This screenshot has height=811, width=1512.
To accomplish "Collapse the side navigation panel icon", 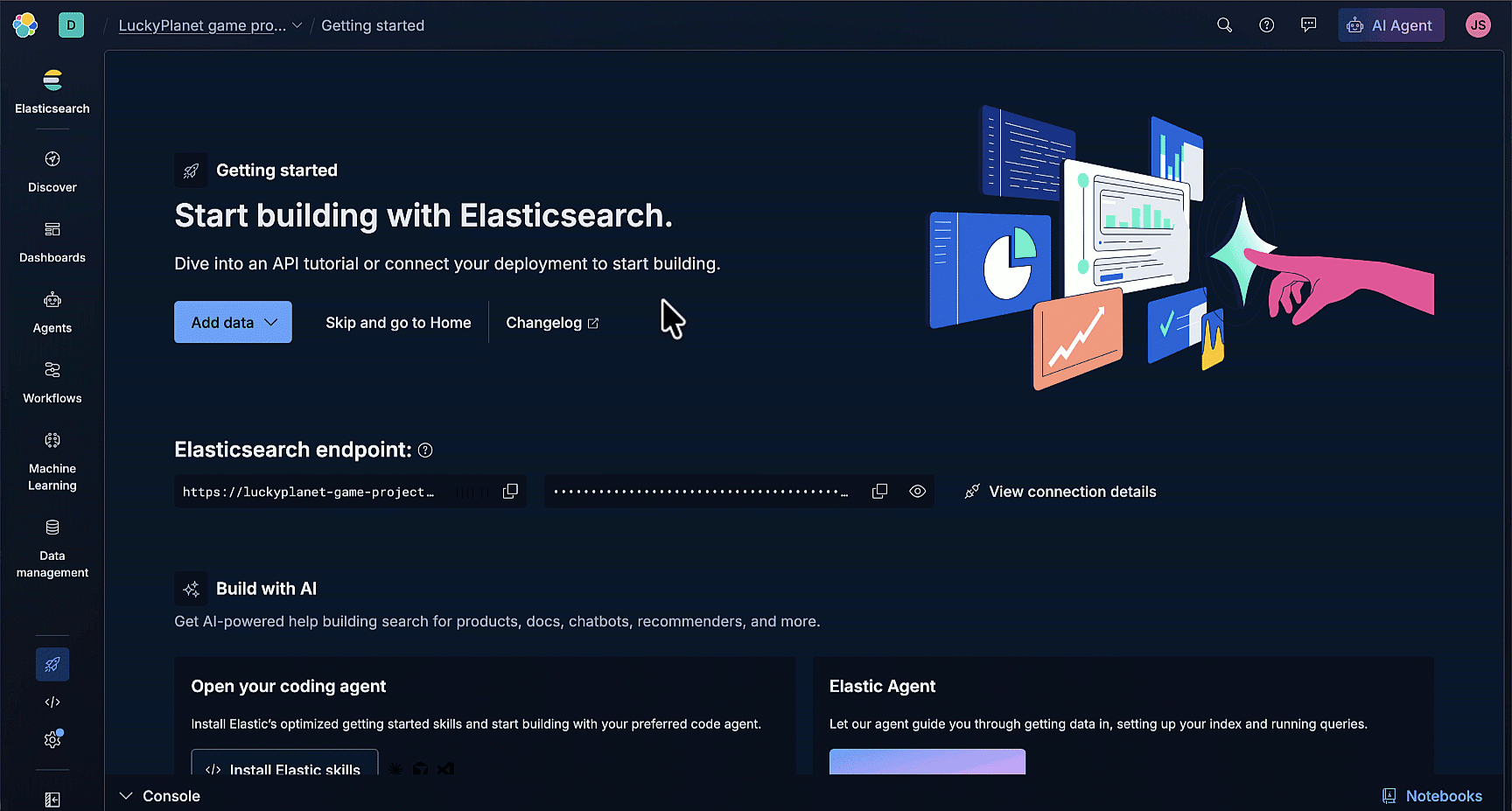I will [52, 800].
